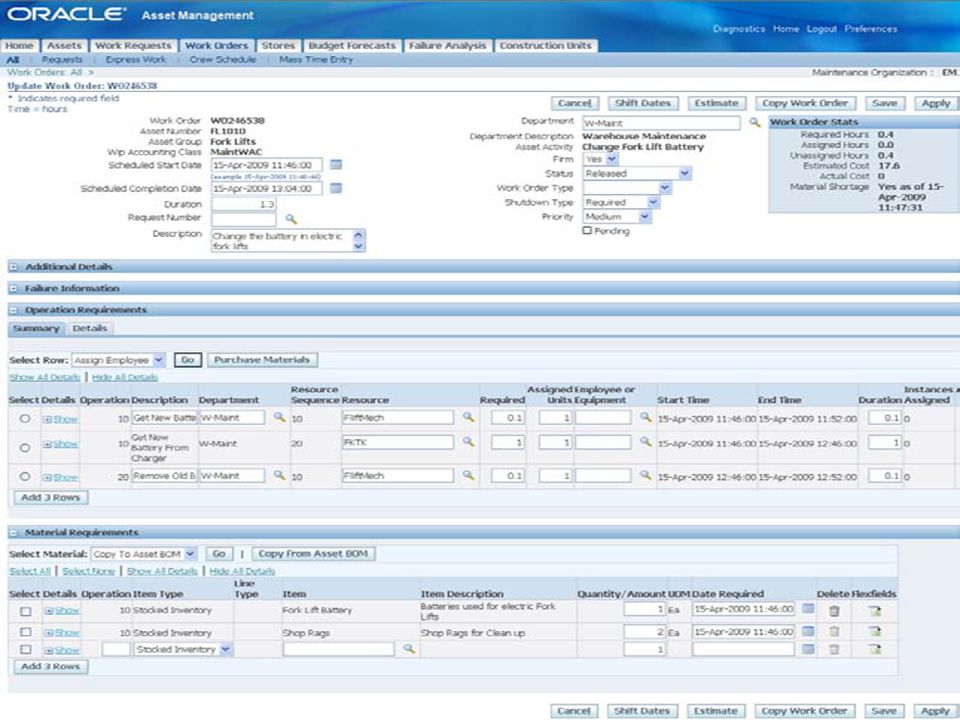Search department for Get New Batte operation row
The height and width of the screenshot is (720, 960).
279,418
